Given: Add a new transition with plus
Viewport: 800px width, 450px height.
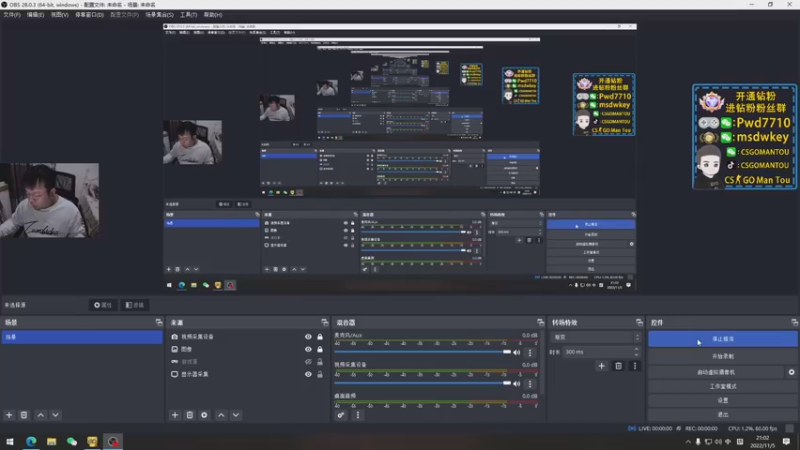Looking at the screenshot, I should [602, 366].
